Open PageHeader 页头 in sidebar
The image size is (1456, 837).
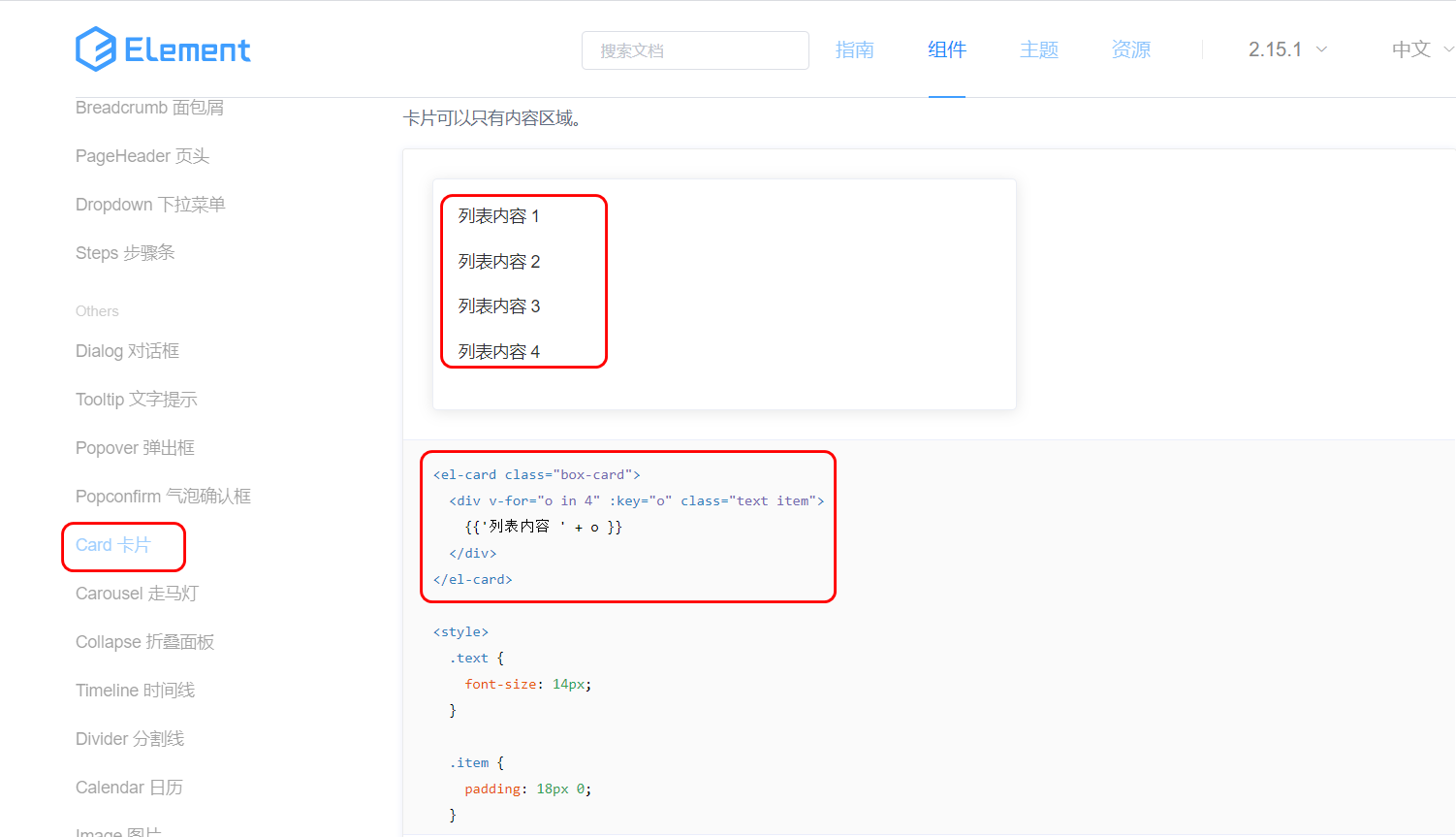click(142, 156)
